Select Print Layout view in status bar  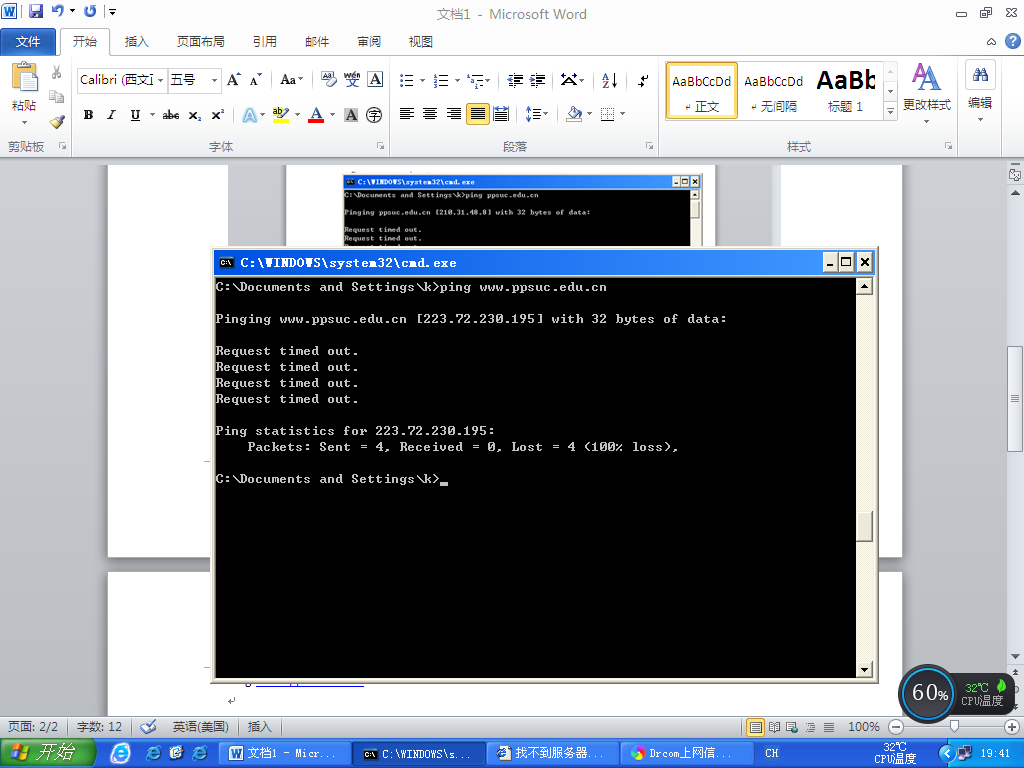pyautogui.click(x=756, y=726)
